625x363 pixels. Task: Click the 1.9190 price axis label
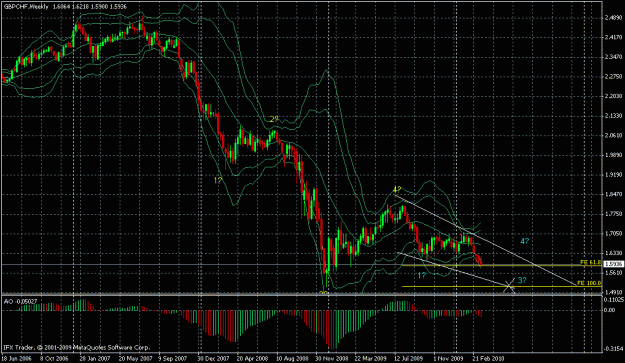[x=613, y=175]
